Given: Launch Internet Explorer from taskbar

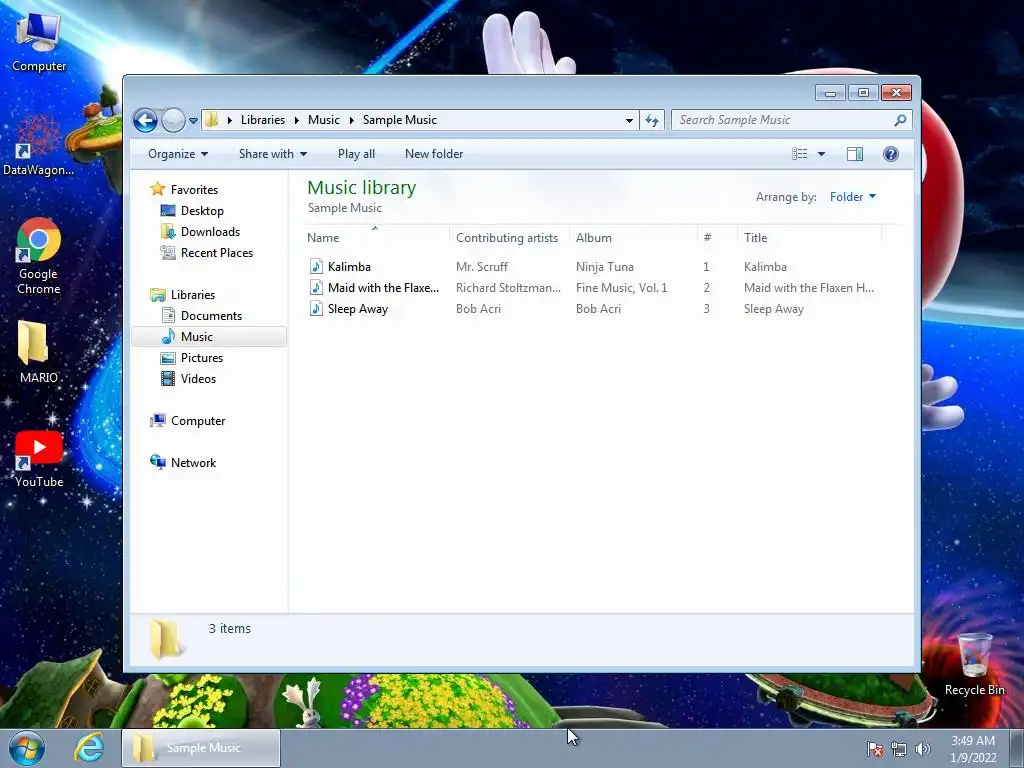Looking at the screenshot, I should pos(89,748).
